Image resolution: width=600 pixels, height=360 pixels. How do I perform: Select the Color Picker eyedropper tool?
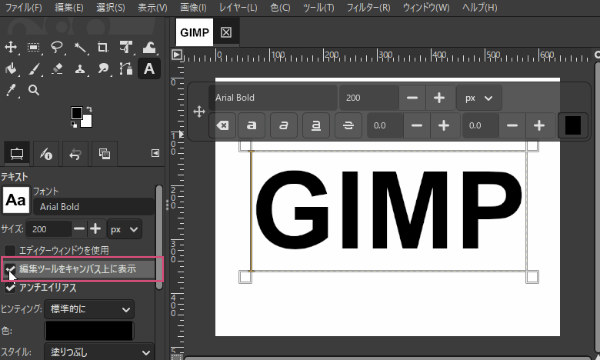[x=11, y=90]
